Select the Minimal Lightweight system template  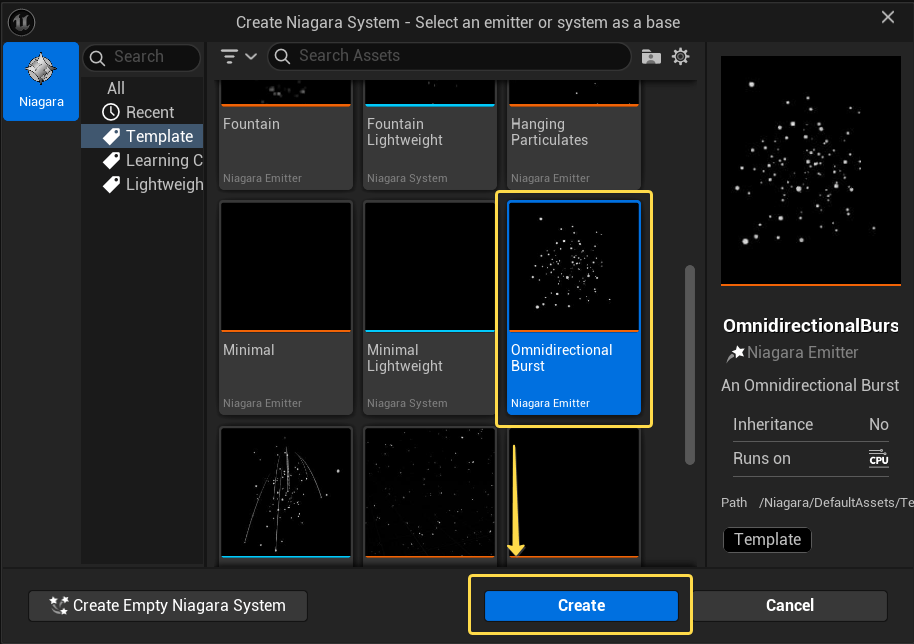pos(430,308)
